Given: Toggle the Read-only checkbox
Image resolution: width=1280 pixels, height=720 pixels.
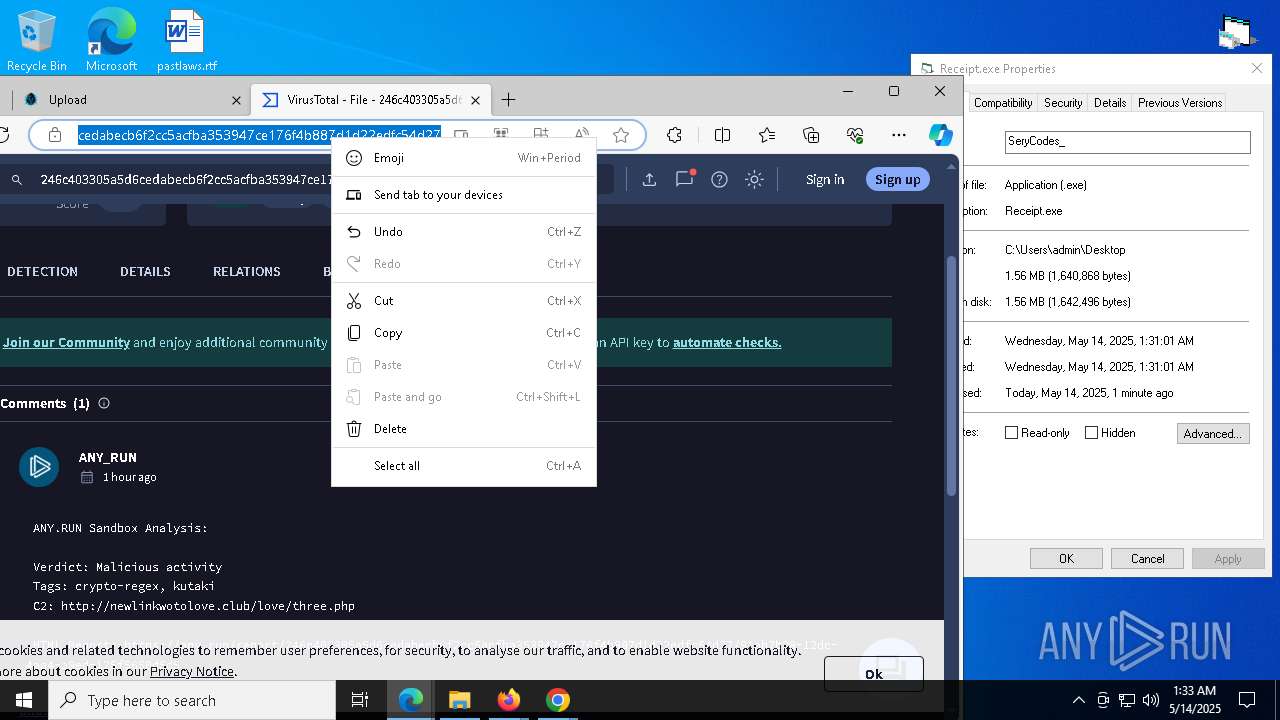Looking at the screenshot, I should pyautogui.click(x=1011, y=433).
